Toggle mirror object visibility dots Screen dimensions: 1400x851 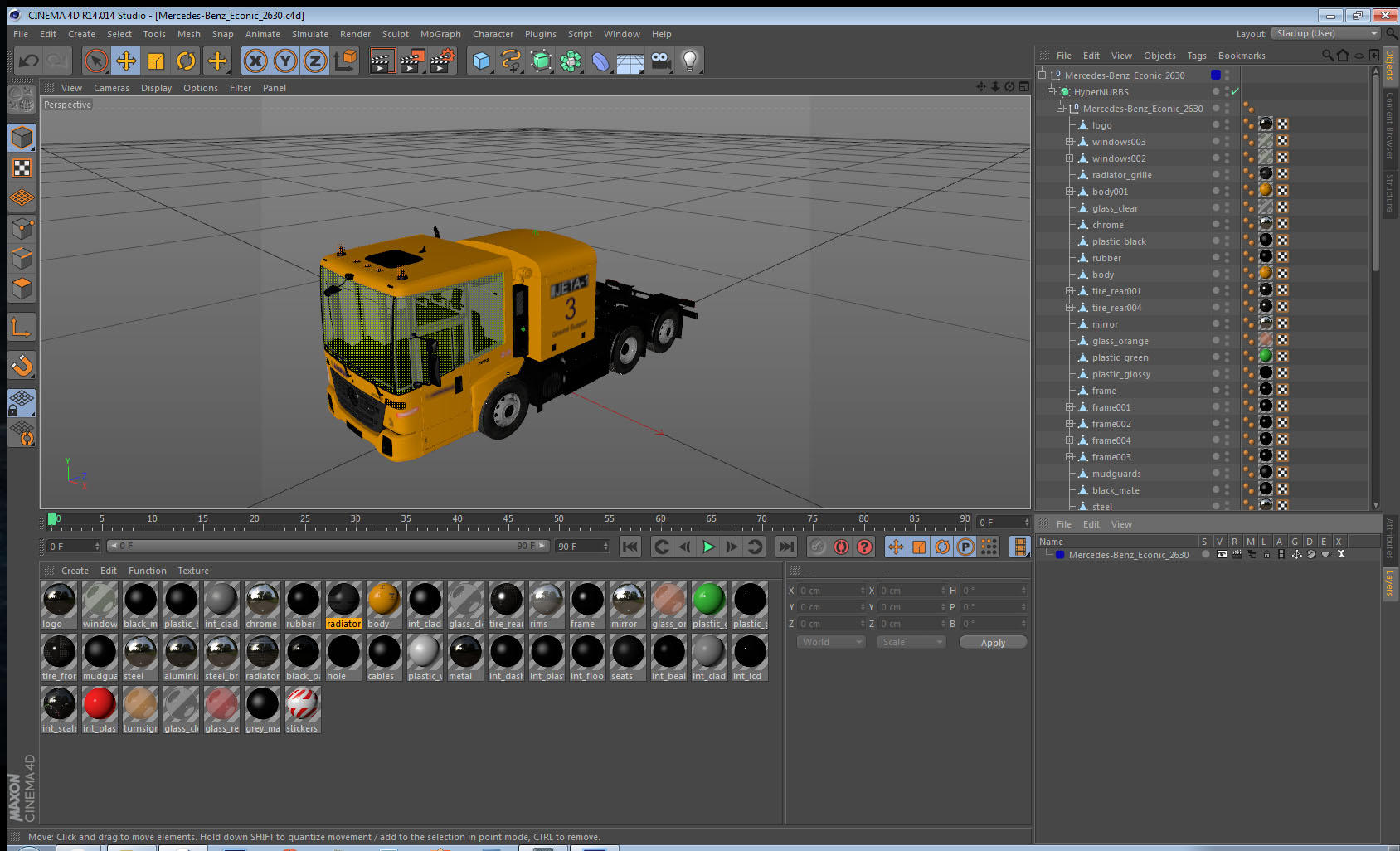pos(1227,323)
